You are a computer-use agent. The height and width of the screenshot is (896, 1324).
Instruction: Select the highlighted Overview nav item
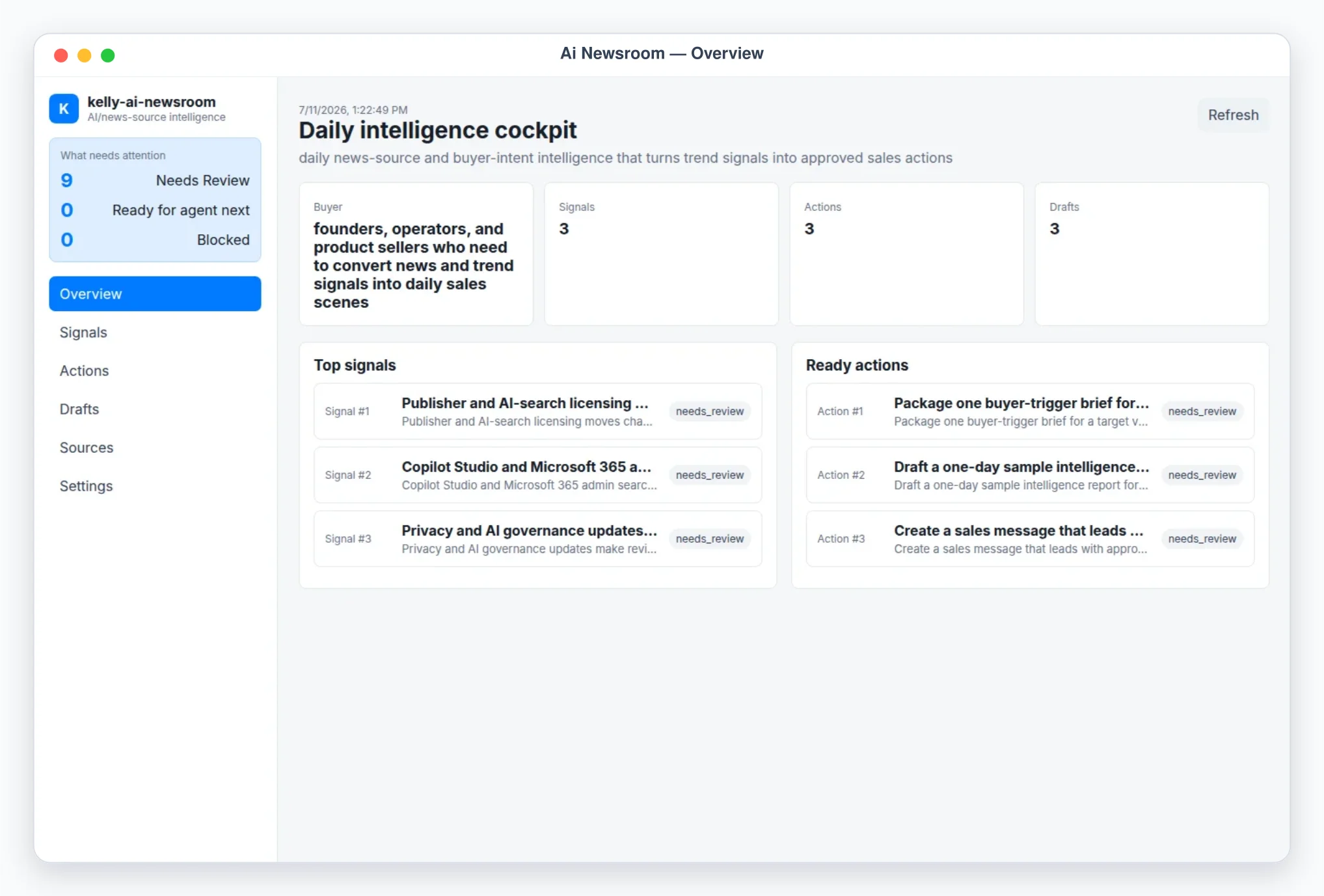[x=155, y=294]
